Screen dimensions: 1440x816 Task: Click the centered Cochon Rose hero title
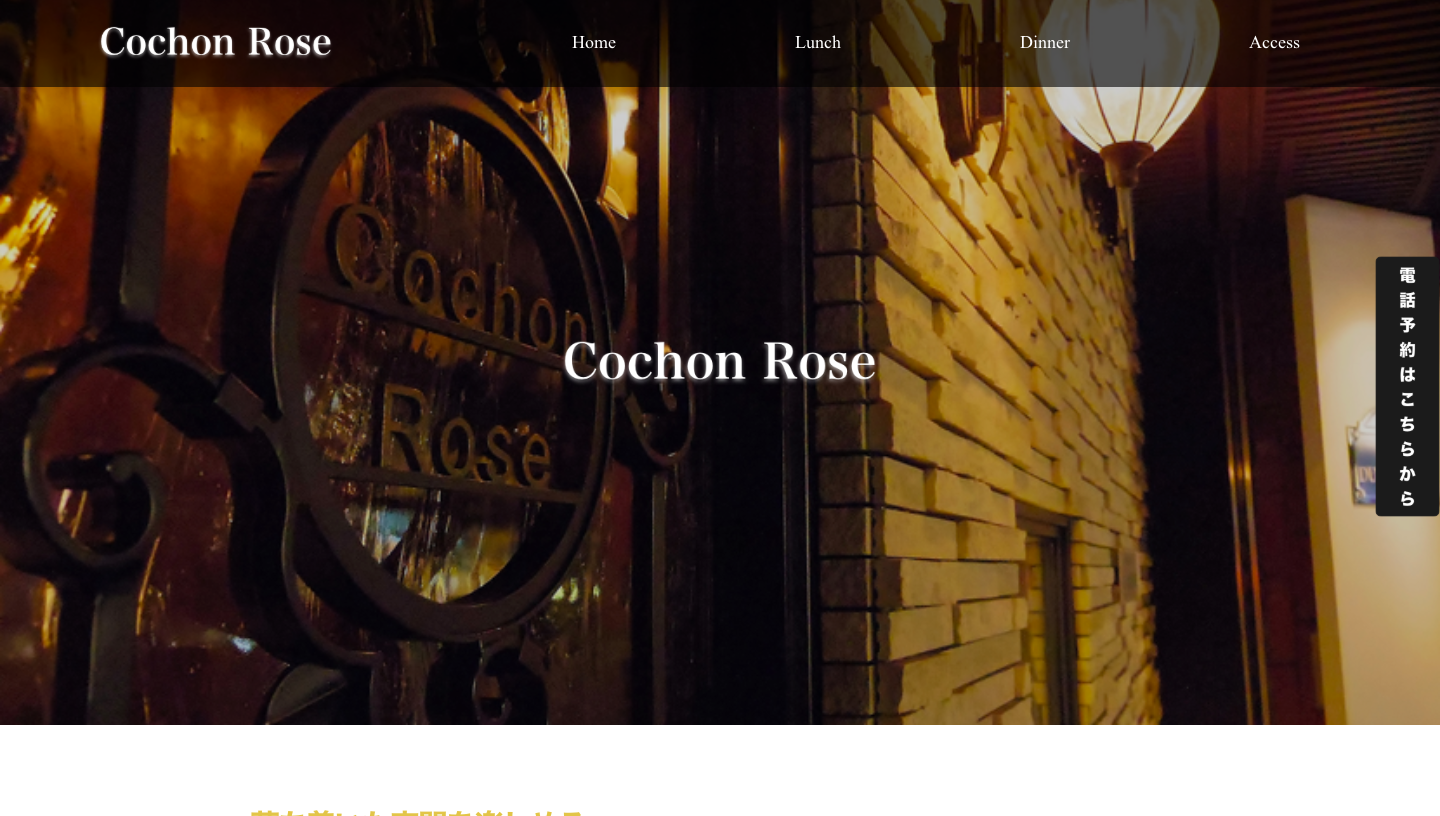(719, 361)
